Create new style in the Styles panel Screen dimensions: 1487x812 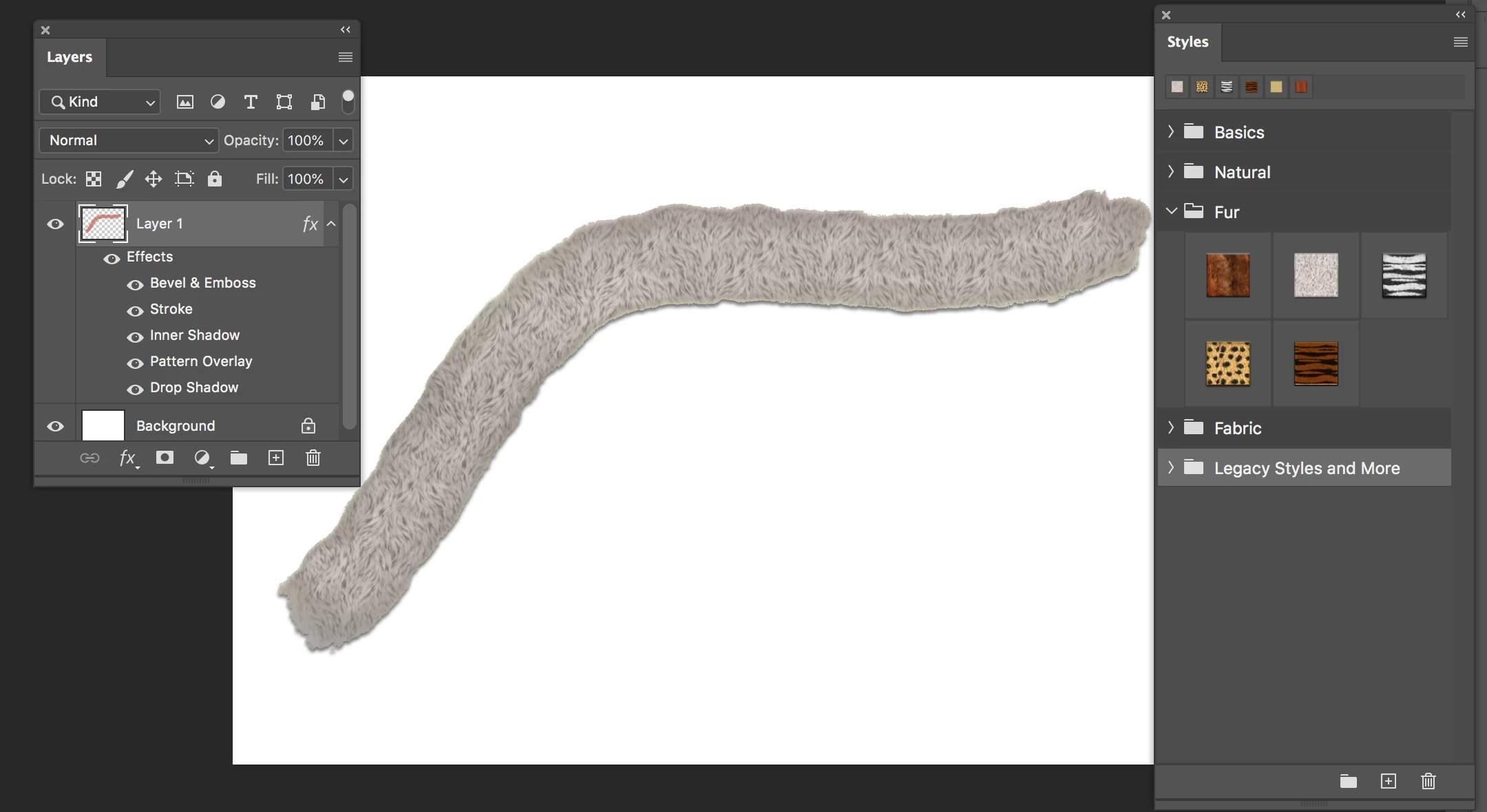pos(1388,781)
